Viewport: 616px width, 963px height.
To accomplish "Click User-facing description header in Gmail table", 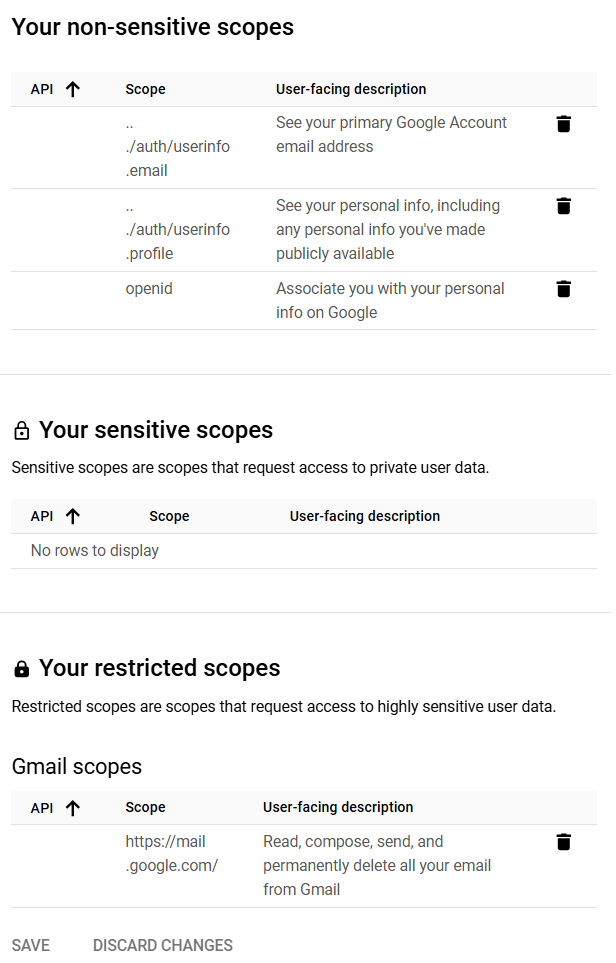I will coord(338,807).
